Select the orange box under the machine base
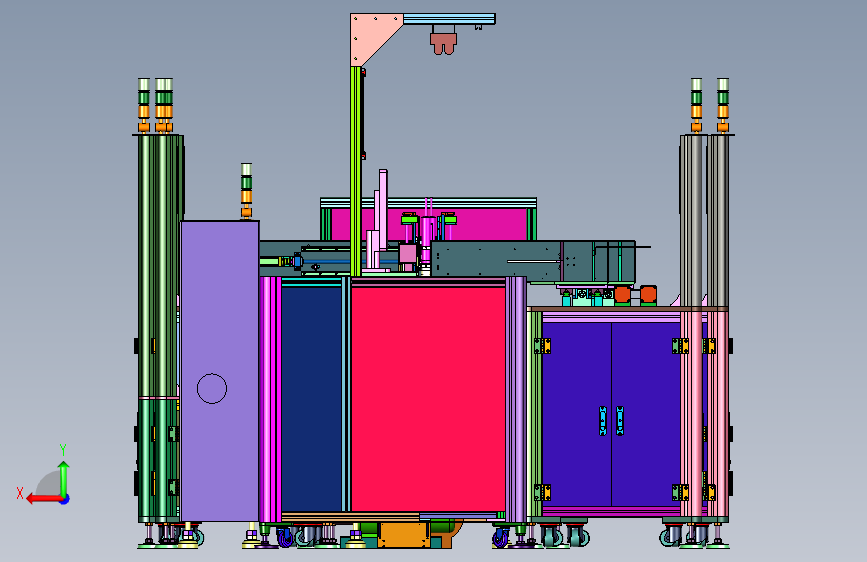The height and width of the screenshot is (562, 867). [x=405, y=535]
